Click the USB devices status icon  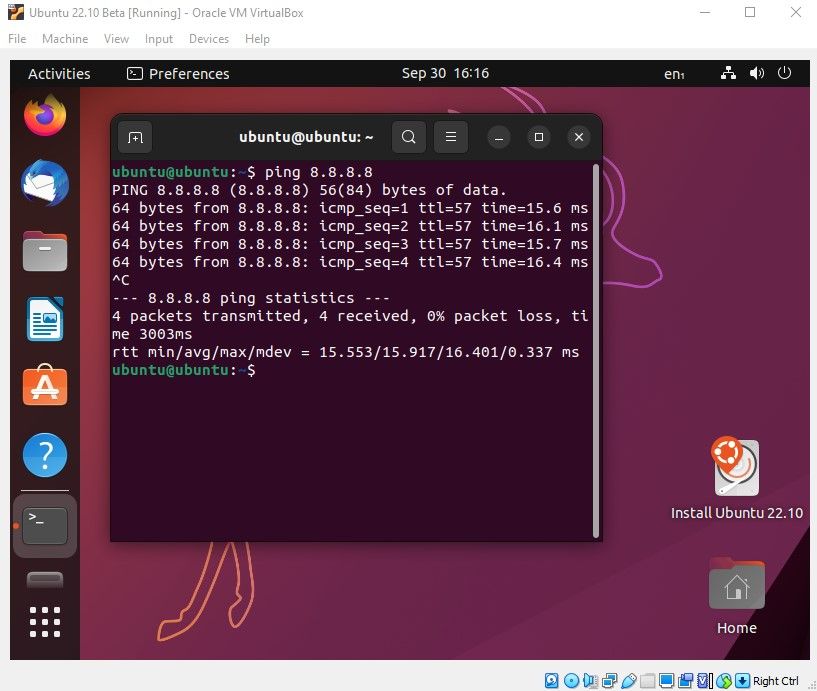pos(627,681)
